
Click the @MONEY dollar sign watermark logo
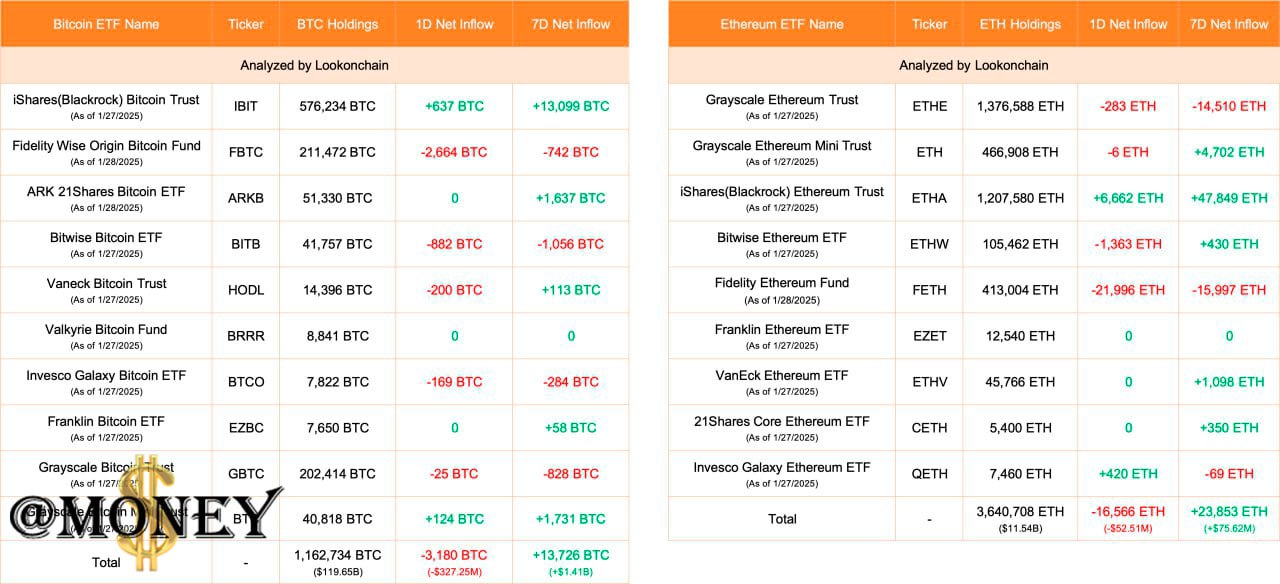point(145,513)
